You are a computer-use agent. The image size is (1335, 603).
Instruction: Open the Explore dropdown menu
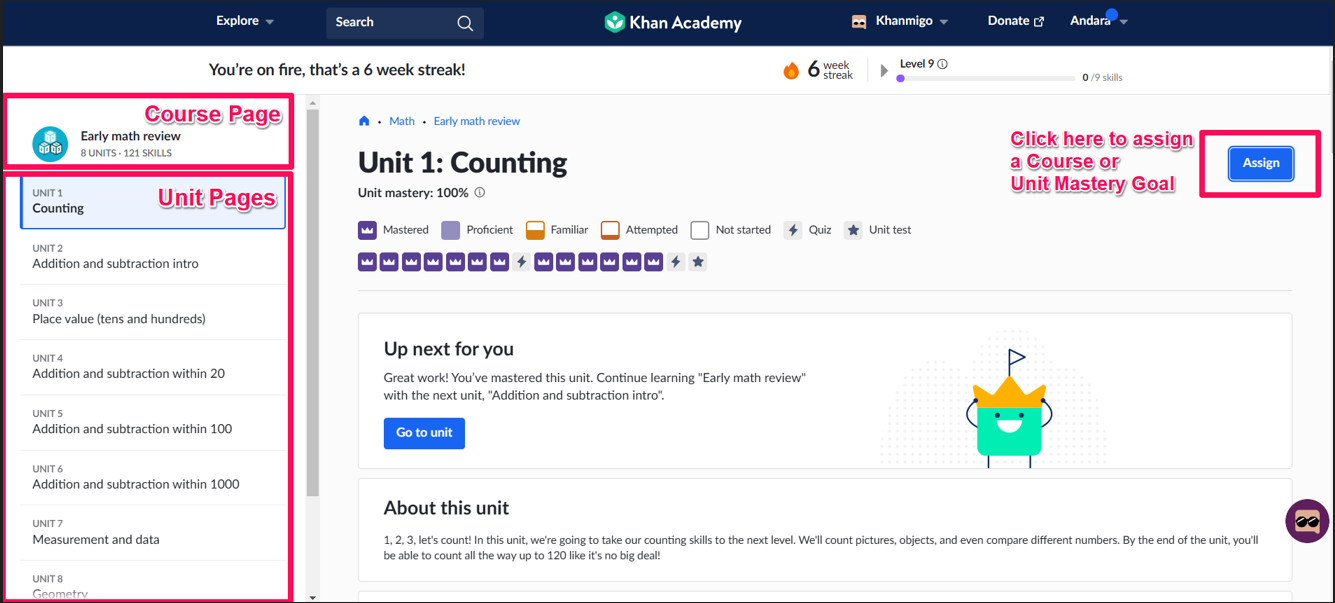point(245,21)
